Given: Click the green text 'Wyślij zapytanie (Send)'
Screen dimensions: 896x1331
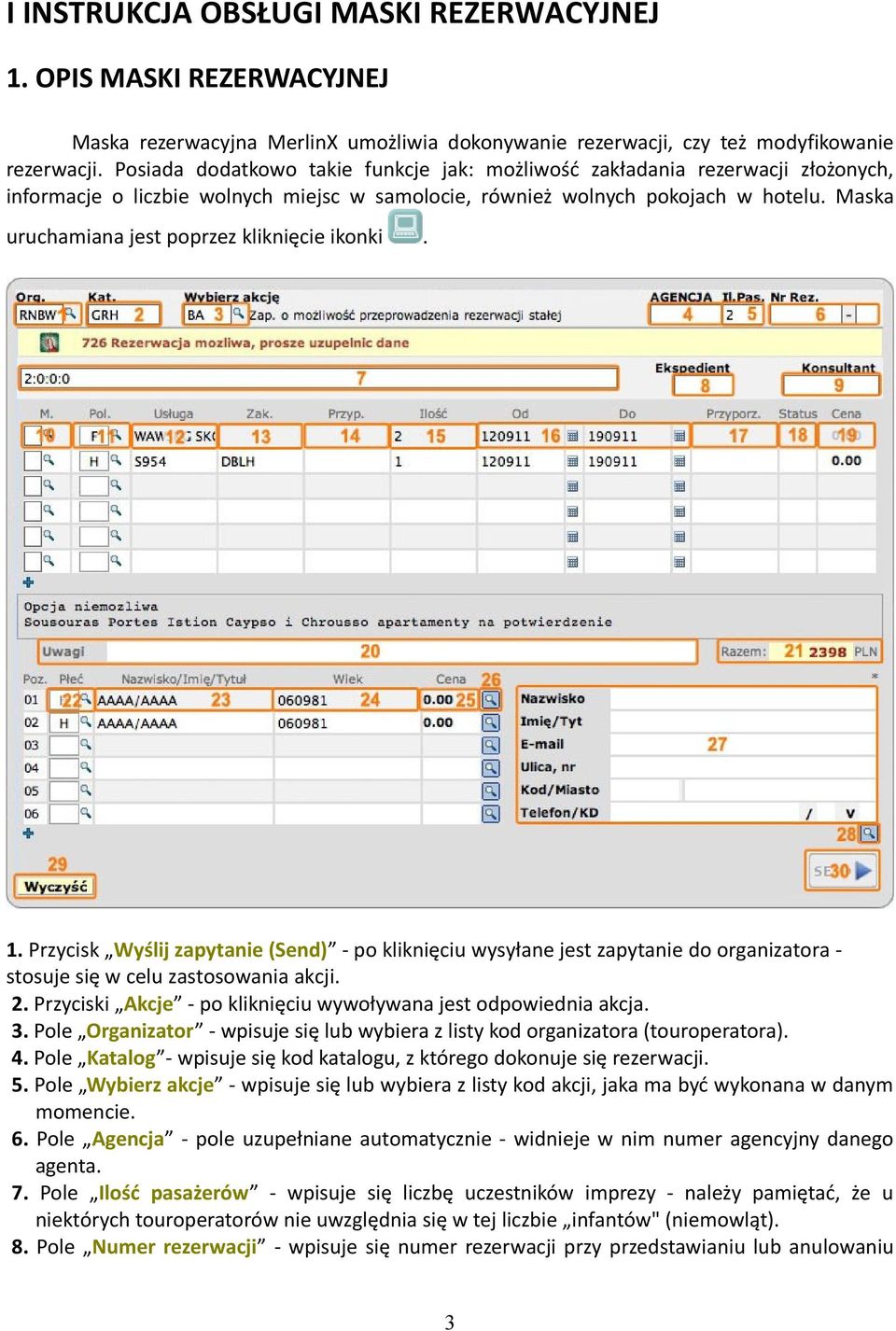Looking at the screenshot, I should tap(220, 949).
